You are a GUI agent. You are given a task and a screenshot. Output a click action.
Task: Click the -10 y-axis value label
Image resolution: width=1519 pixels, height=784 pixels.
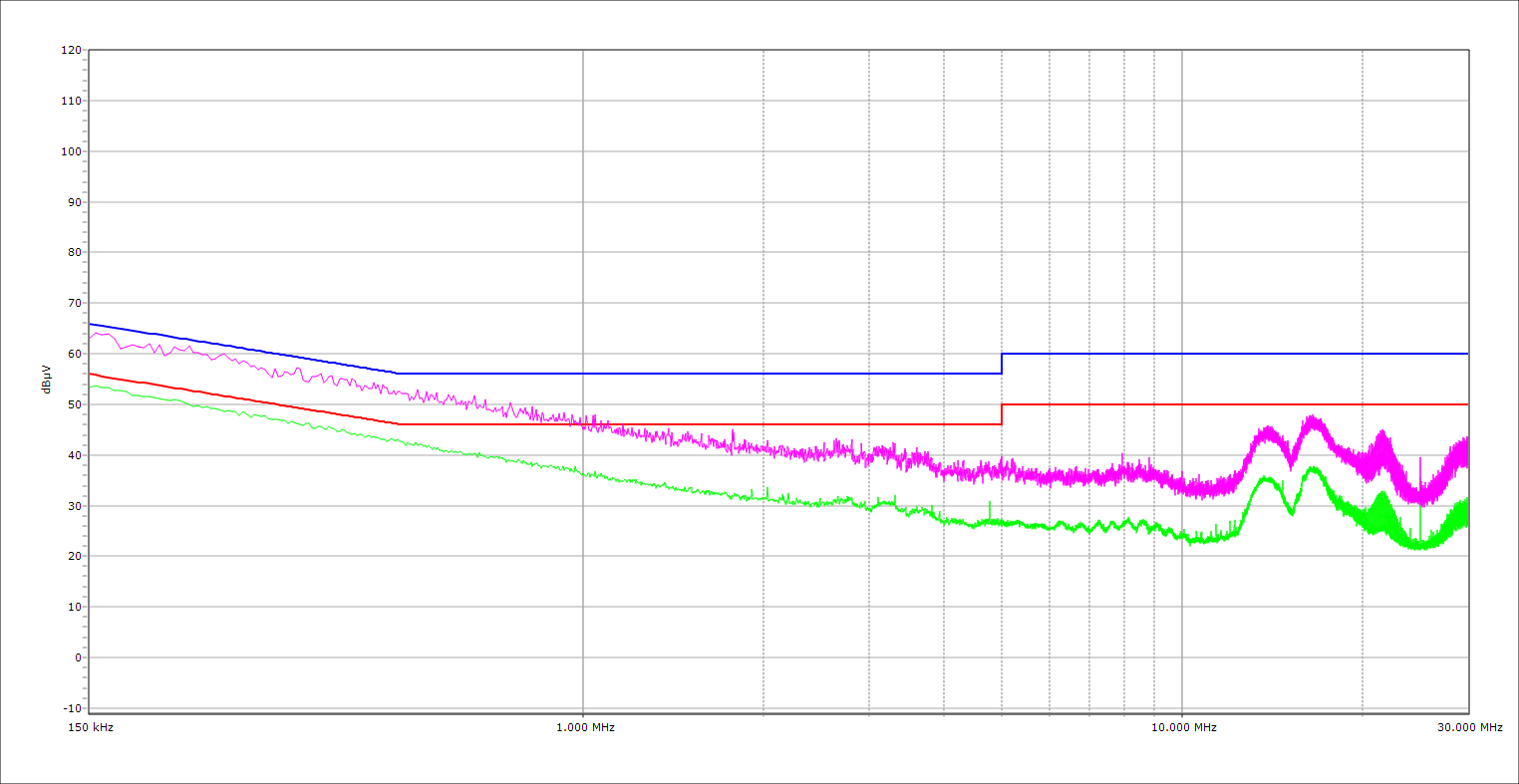coord(71,708)
